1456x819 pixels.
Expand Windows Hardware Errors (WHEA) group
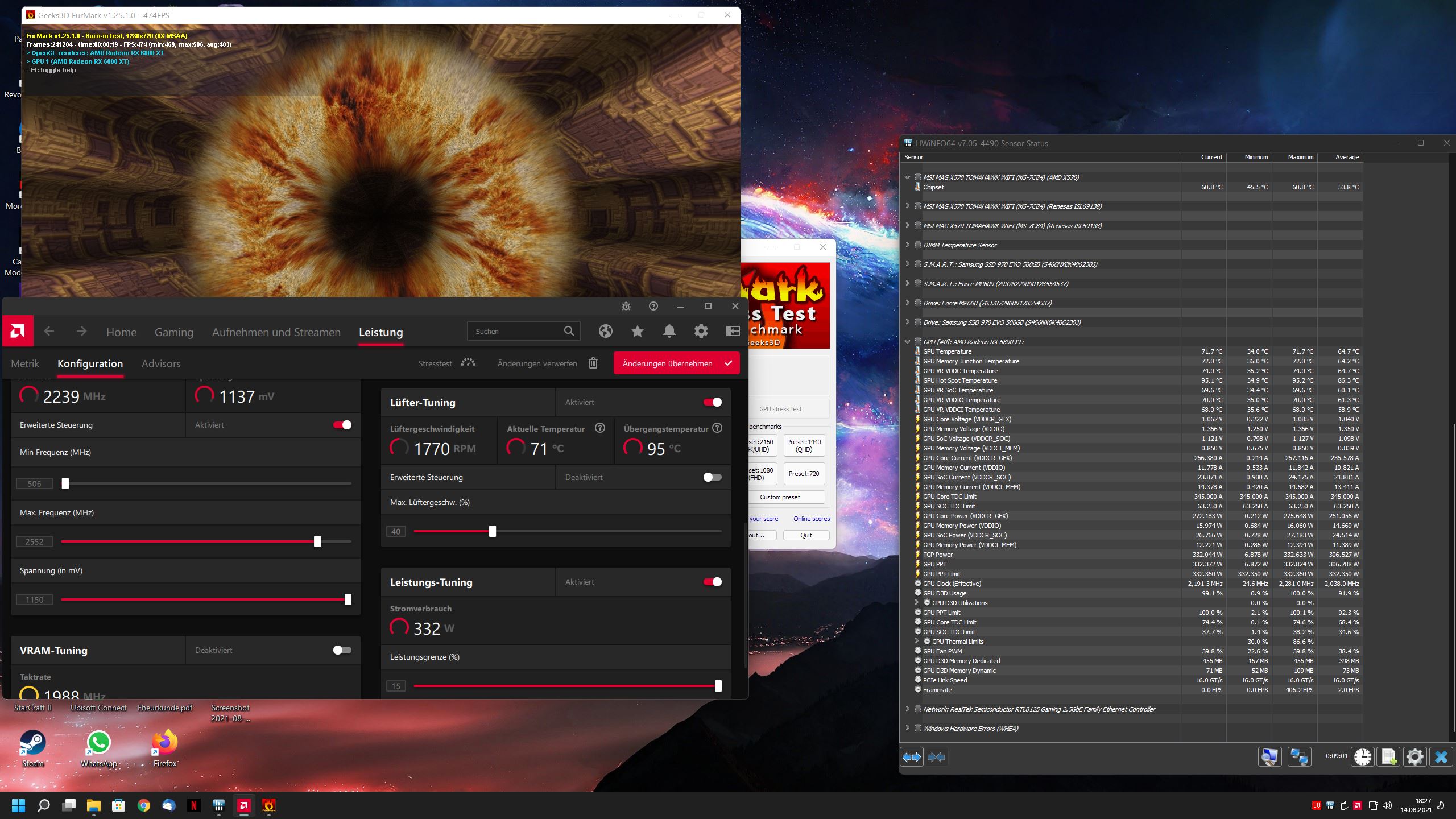point(907,729)
